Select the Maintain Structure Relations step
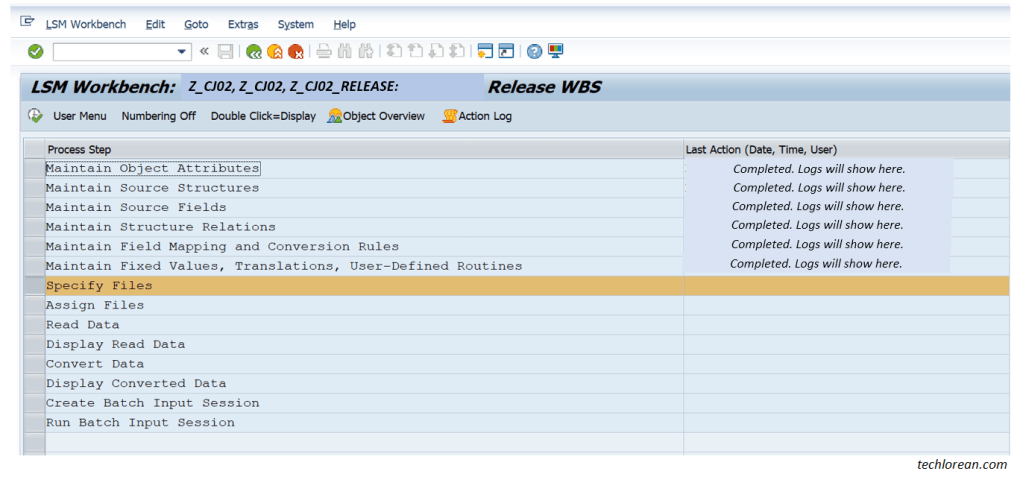 (160, 227)
